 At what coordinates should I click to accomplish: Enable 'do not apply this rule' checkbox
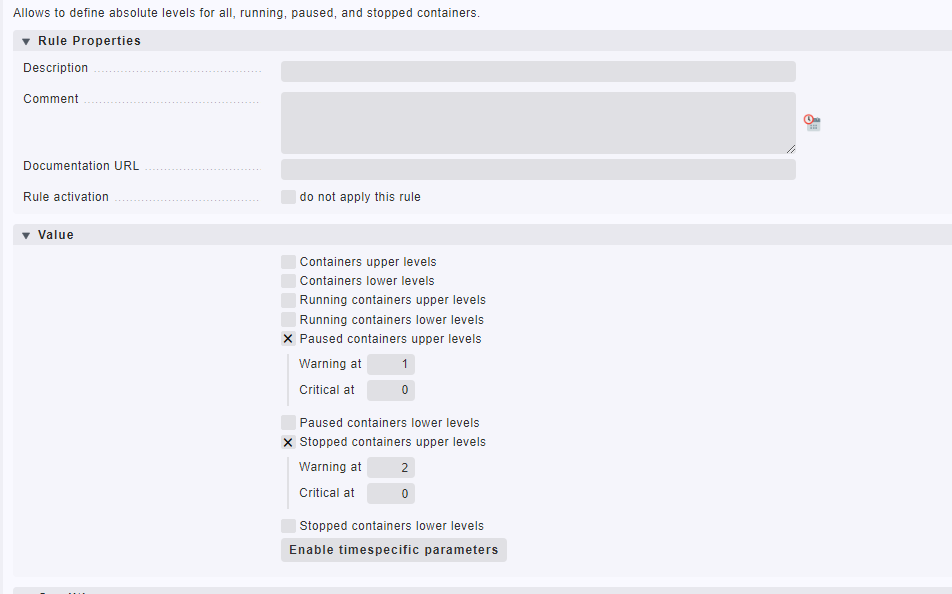[x=289, y=197]
